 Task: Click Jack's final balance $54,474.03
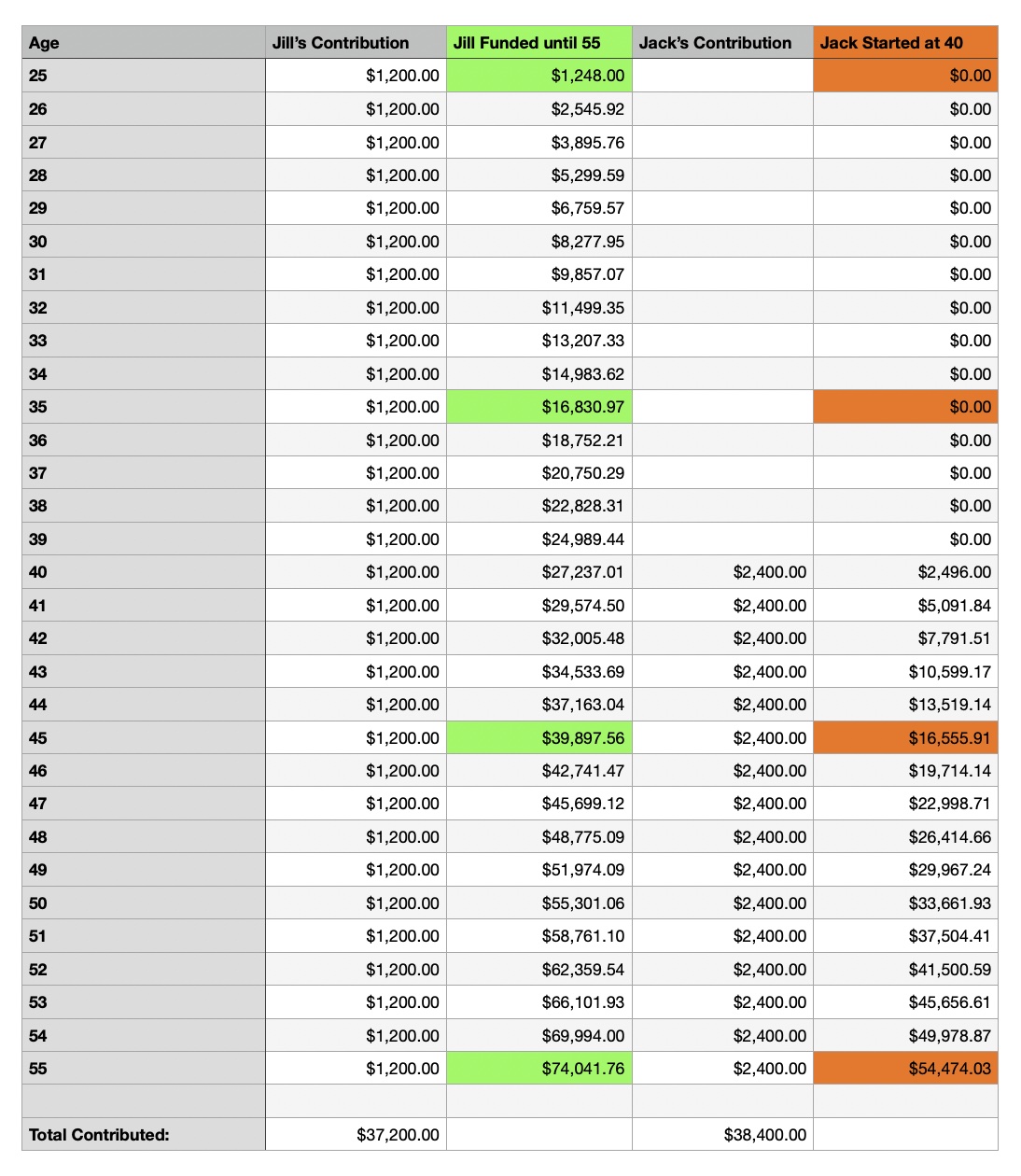(905, 1069)
